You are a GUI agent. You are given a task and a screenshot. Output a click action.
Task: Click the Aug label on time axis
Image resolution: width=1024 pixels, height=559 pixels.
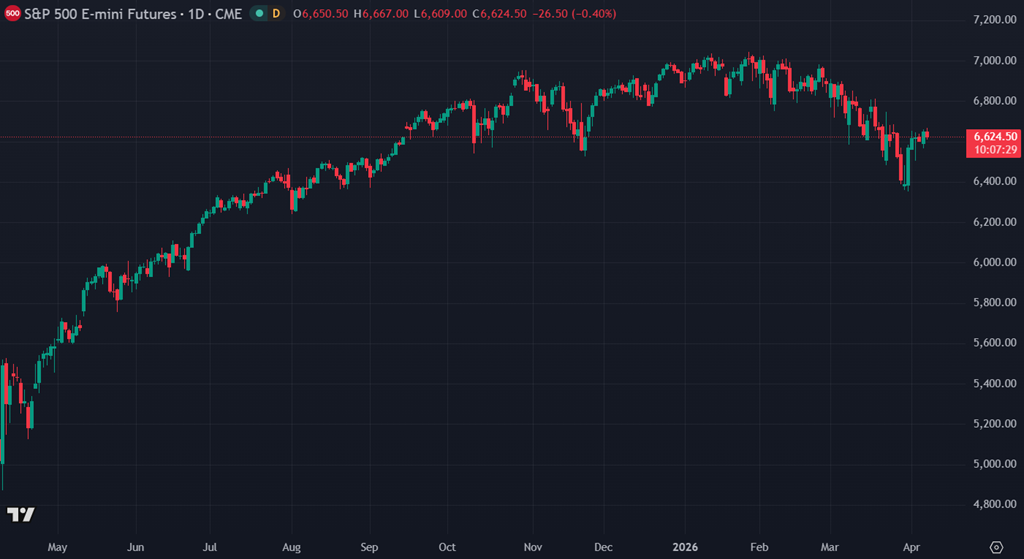[291, 547]
